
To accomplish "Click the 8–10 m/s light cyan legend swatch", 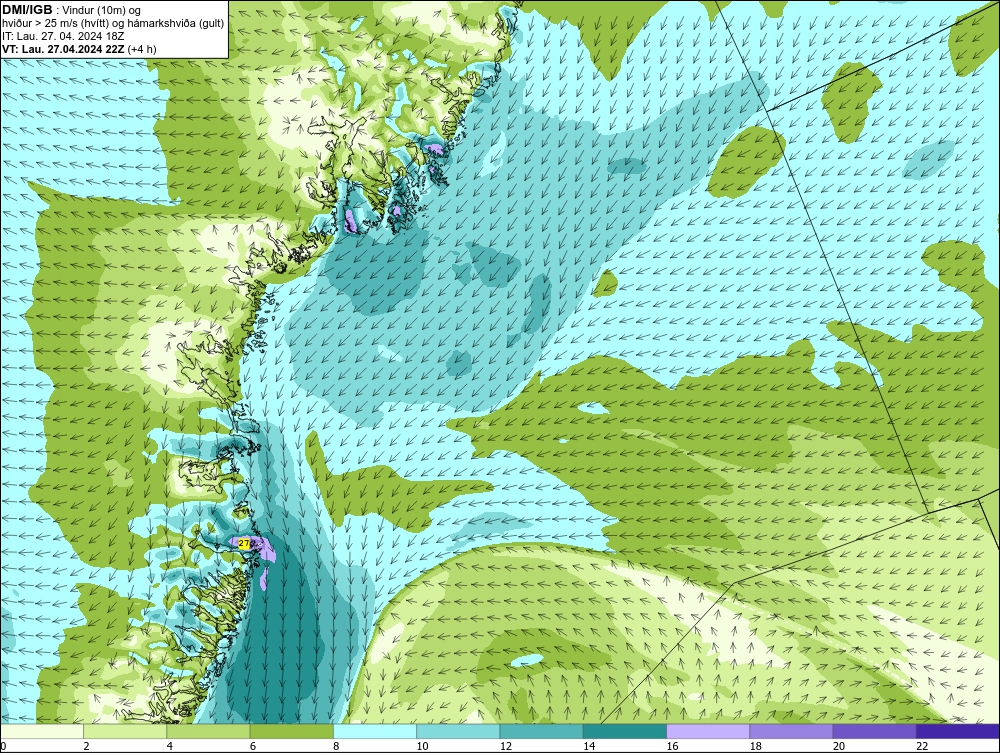I will coord(375,731).
